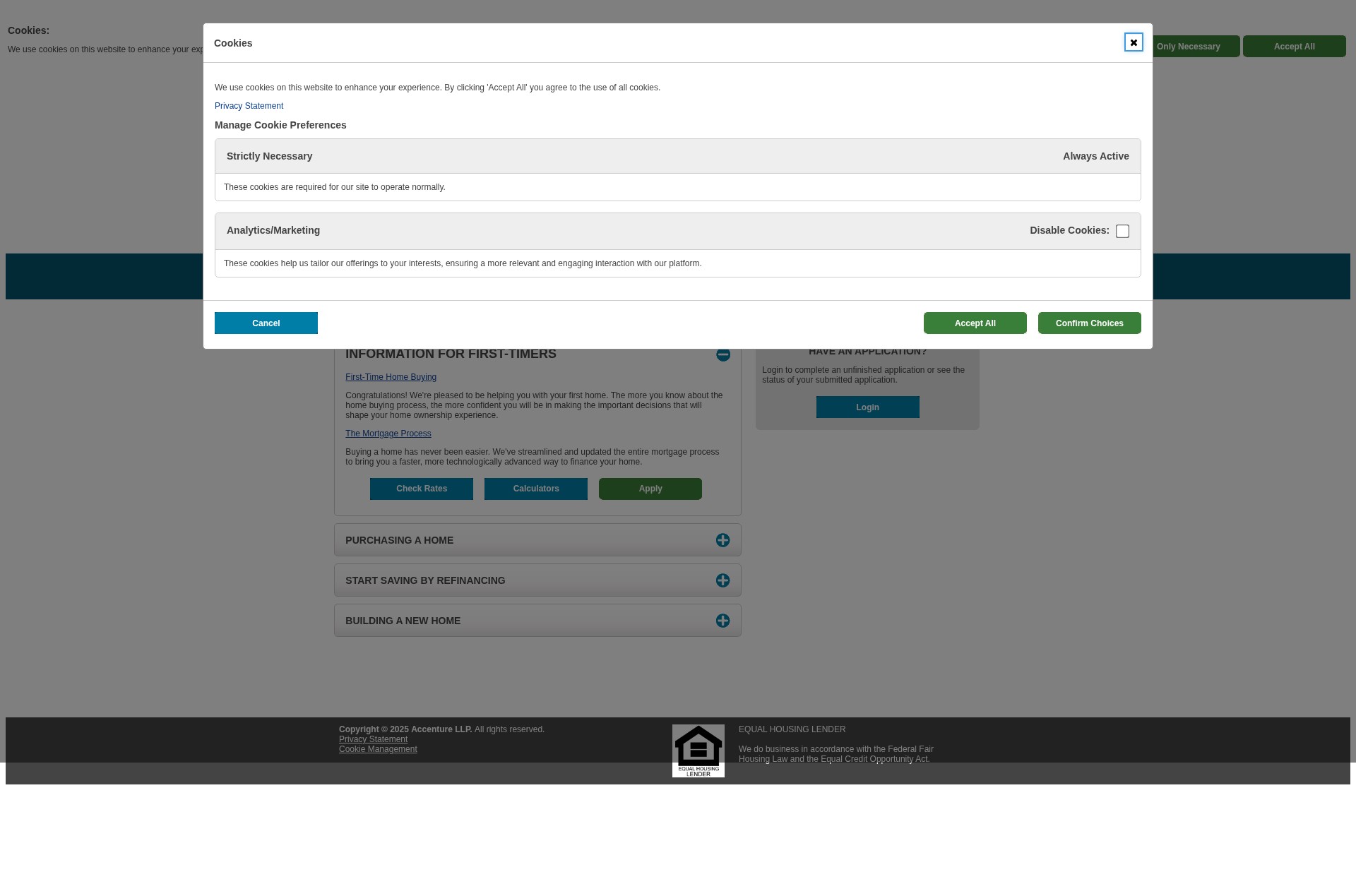Open the First-Time Home Buying link
This screenshot has height=896, width=1356.
391,377
